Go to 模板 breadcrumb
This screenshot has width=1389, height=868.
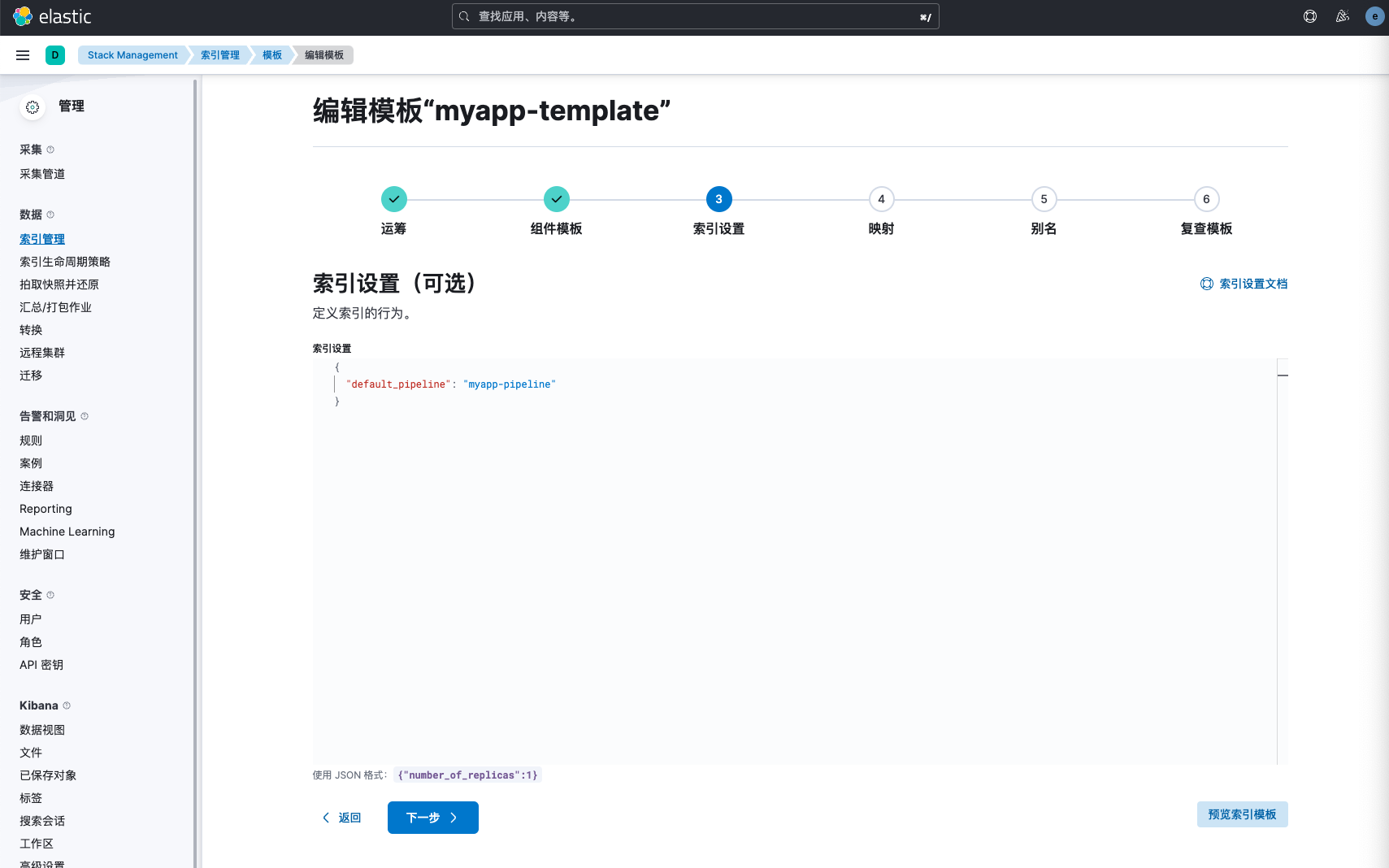point(272,55)
